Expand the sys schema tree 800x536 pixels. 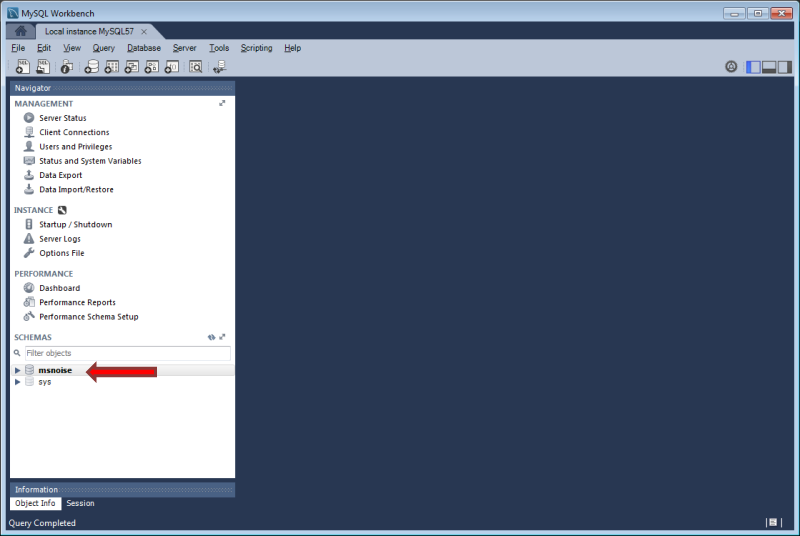[17, 382]
